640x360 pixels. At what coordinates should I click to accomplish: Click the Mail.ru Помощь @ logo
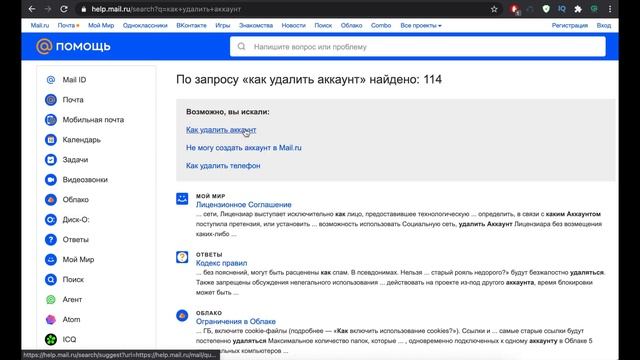(x=44, y=47)
